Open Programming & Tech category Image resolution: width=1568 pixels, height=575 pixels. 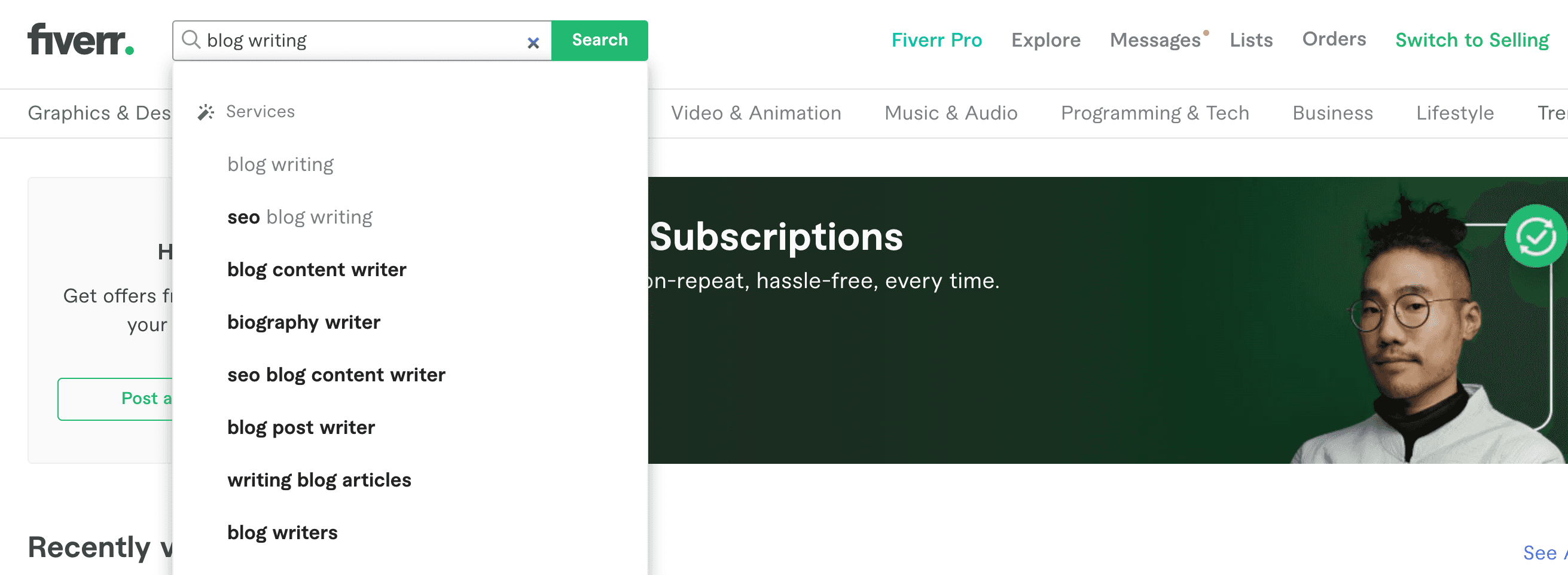pos(1155,113)
